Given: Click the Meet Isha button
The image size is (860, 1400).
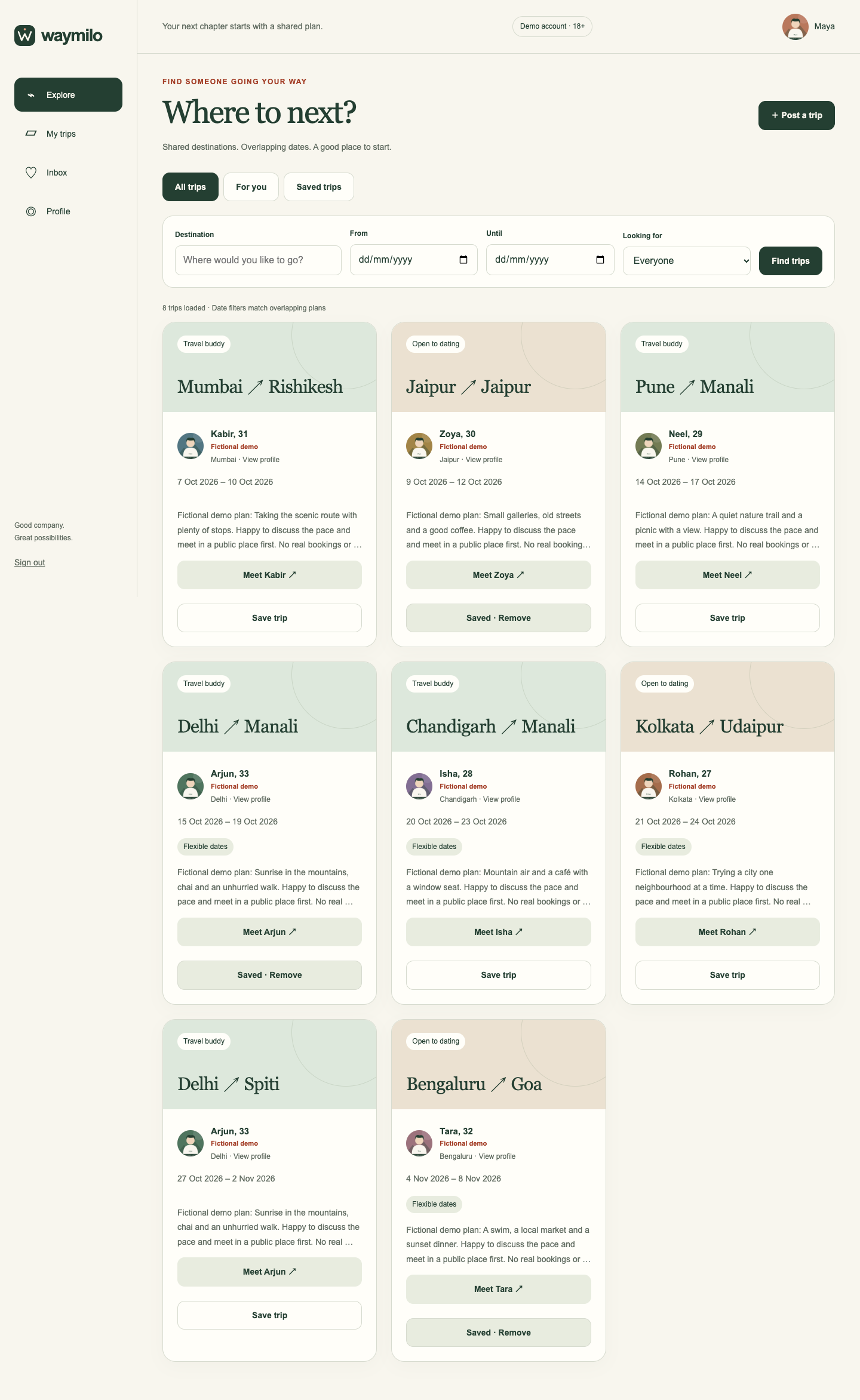Looking at the screenshot, I should [498, 932].
